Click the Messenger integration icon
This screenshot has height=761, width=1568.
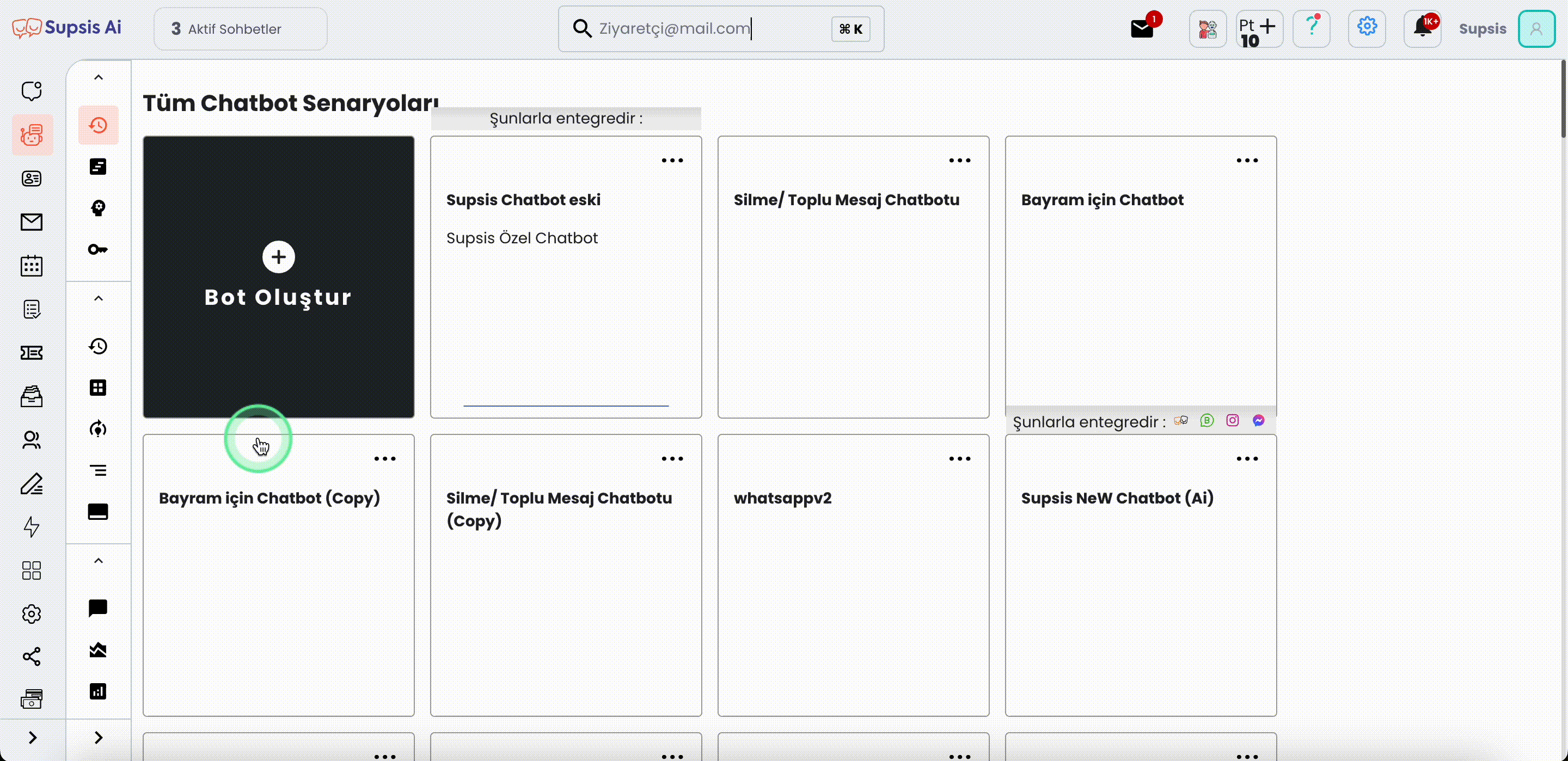[x=1258, y=420]
